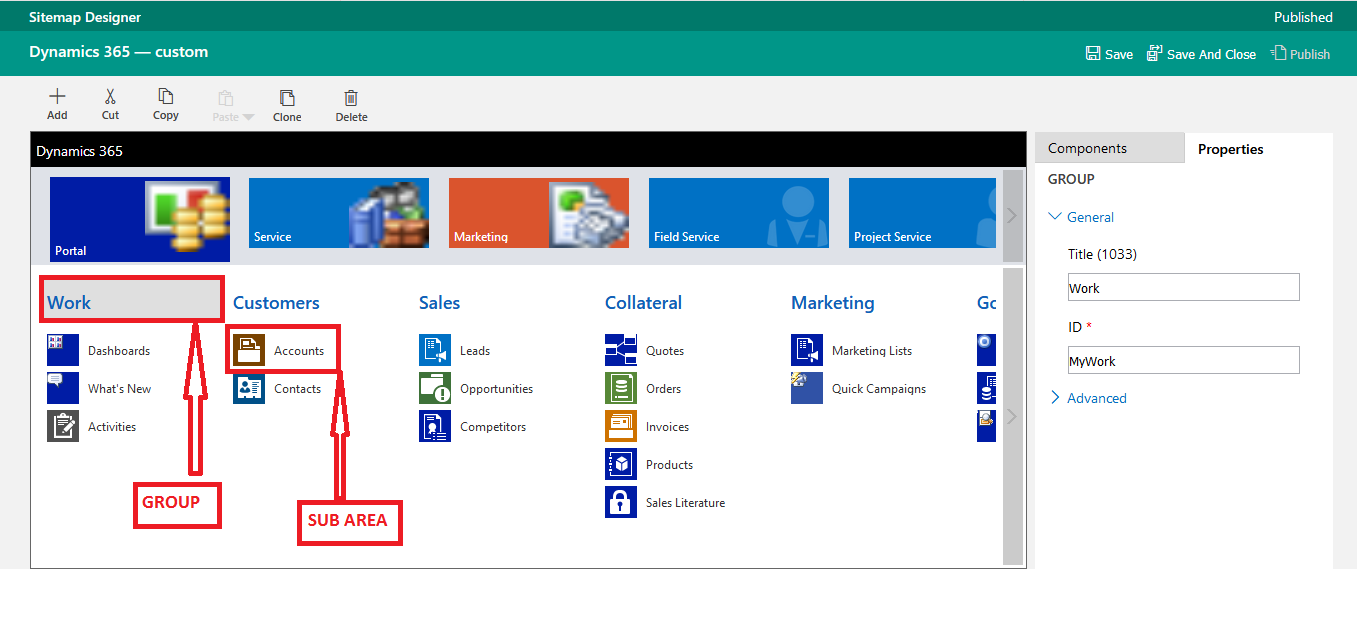Click the Orders subarea icon
The width and height of the screenshot is (1357, 623).
[621, 388]
